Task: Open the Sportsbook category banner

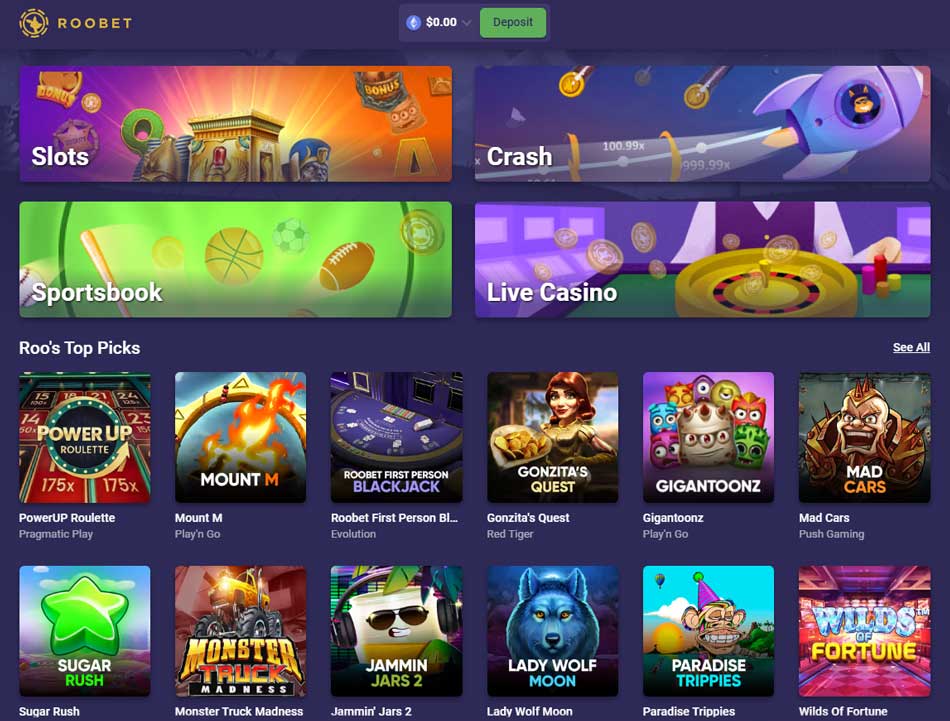Action: tap(236, 259)
